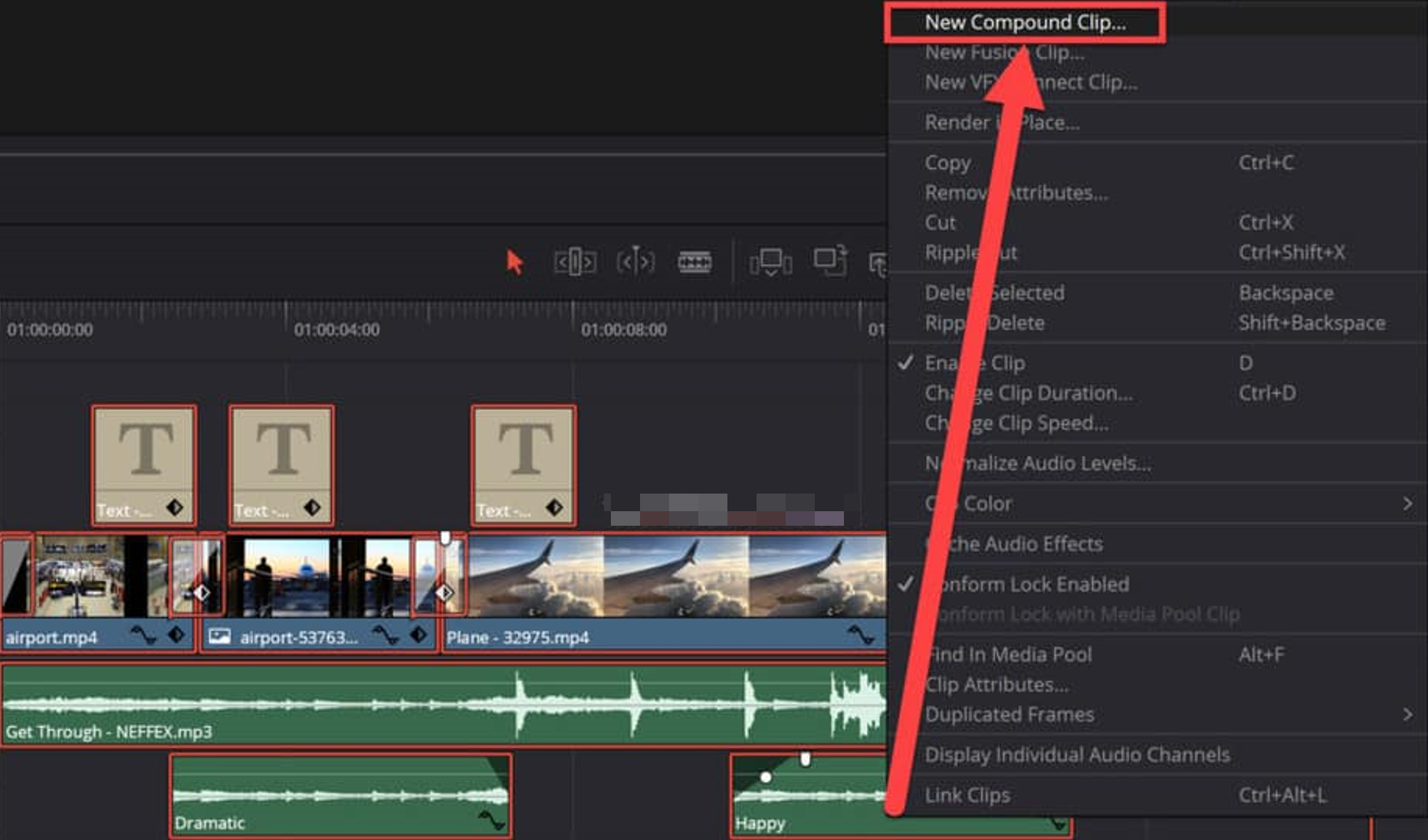This screenshot has width=1428, height=840.
Task: Toggle the keyframe marker on the first Text clip
Action: tap(175, 507)
